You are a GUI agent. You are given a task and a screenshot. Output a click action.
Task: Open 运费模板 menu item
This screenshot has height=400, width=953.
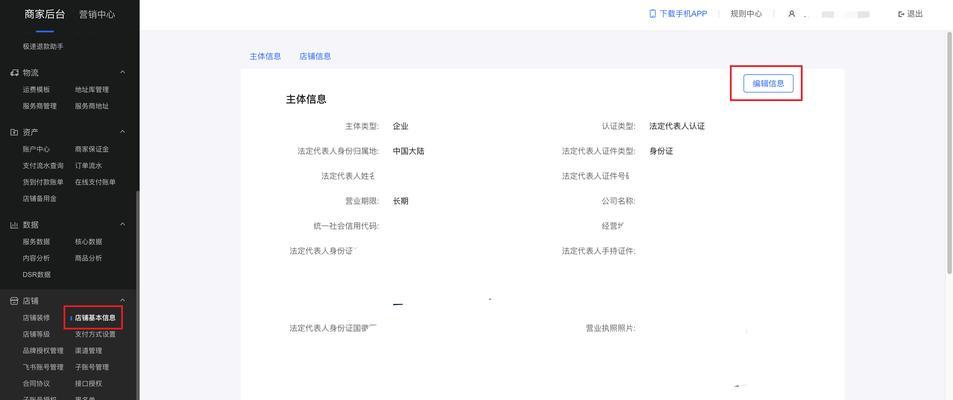(36, 89)
